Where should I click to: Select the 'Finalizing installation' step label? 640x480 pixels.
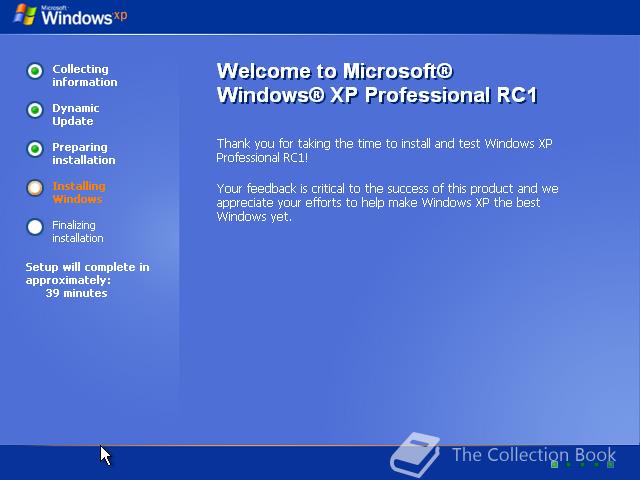coord(78,232)
